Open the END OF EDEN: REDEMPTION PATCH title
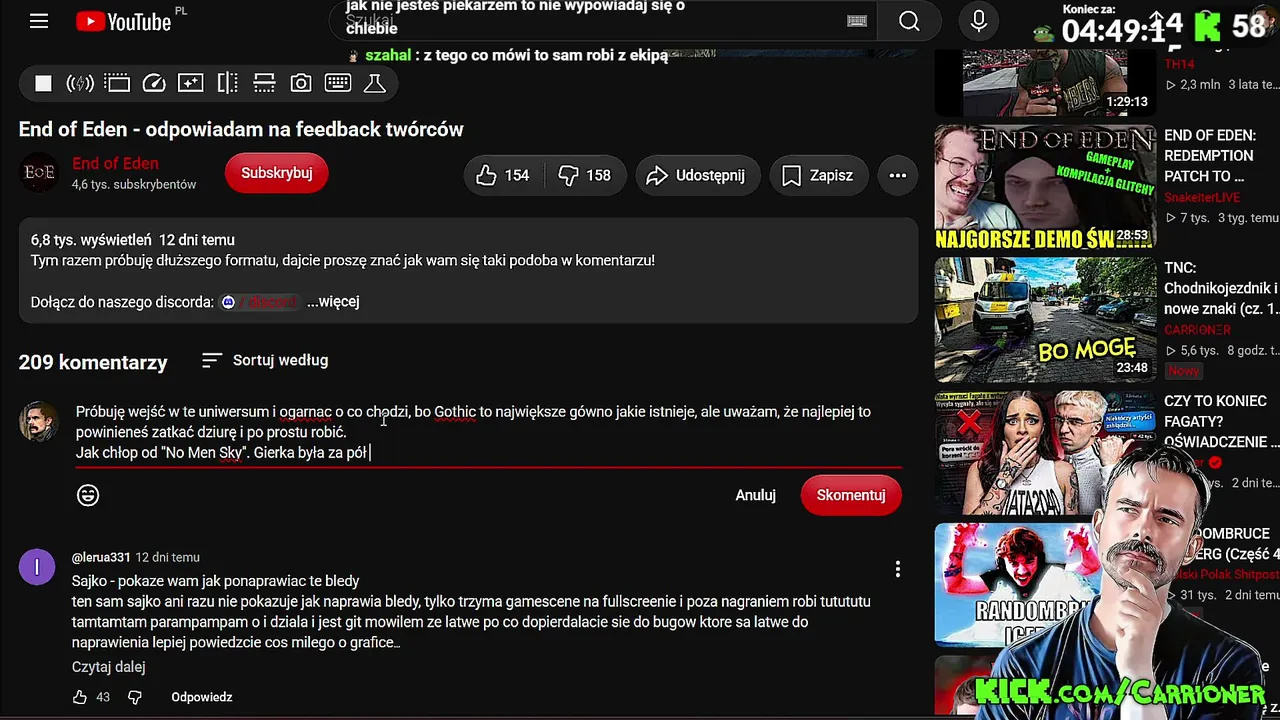 (x=1209, y=156)
